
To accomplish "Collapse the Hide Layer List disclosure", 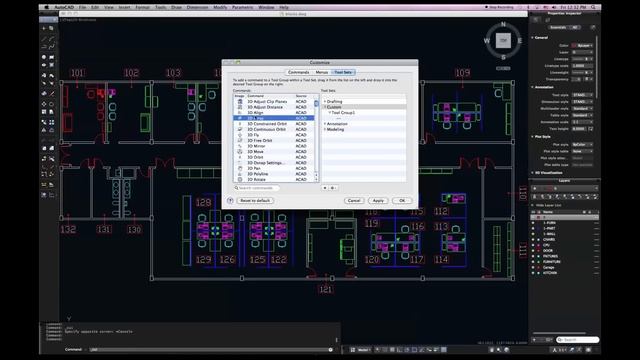I will [x=532, y=205].
